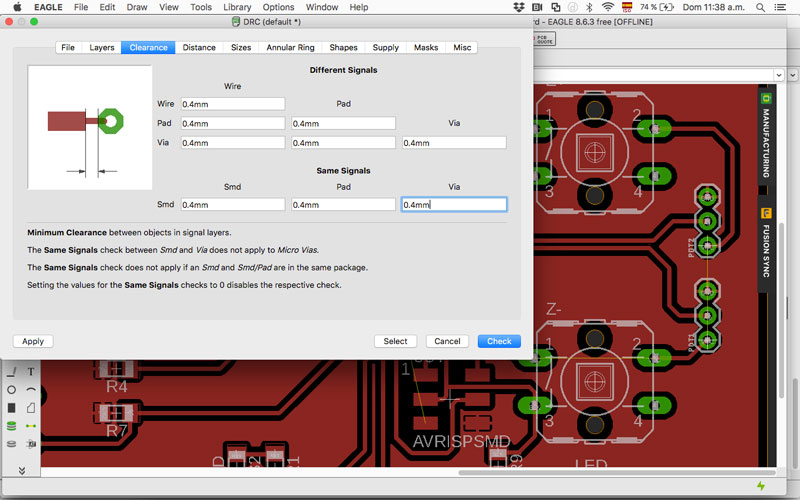Open the Help menu
The image size is (800, 500).
(x=359, y=7)
